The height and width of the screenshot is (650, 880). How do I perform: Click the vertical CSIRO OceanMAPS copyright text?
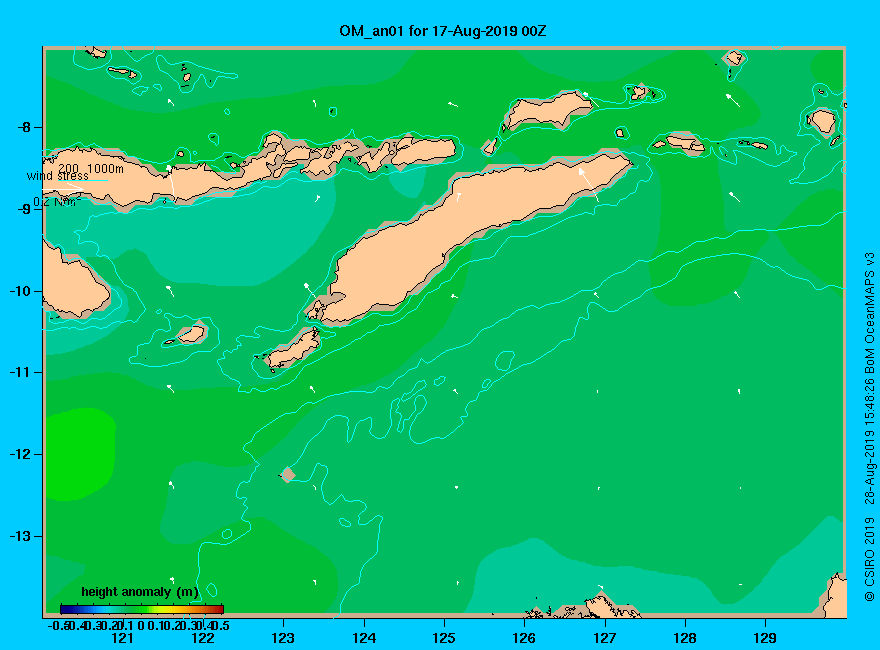(x=869, y=426)
